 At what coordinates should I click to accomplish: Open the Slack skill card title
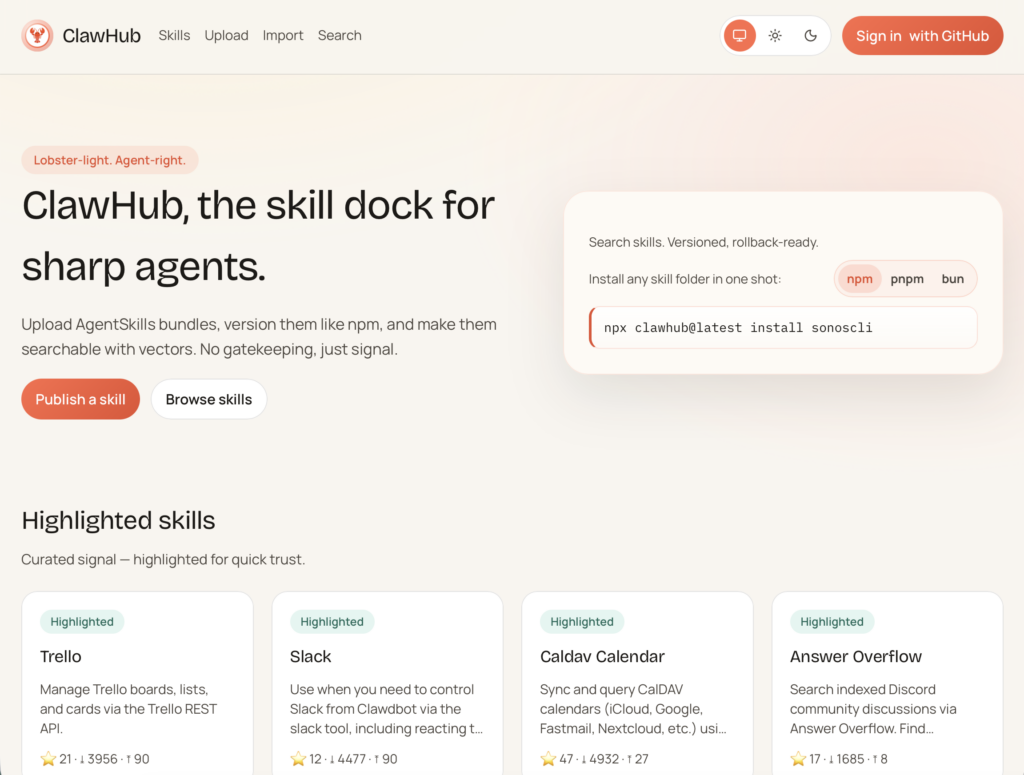(x=310, y=656)
